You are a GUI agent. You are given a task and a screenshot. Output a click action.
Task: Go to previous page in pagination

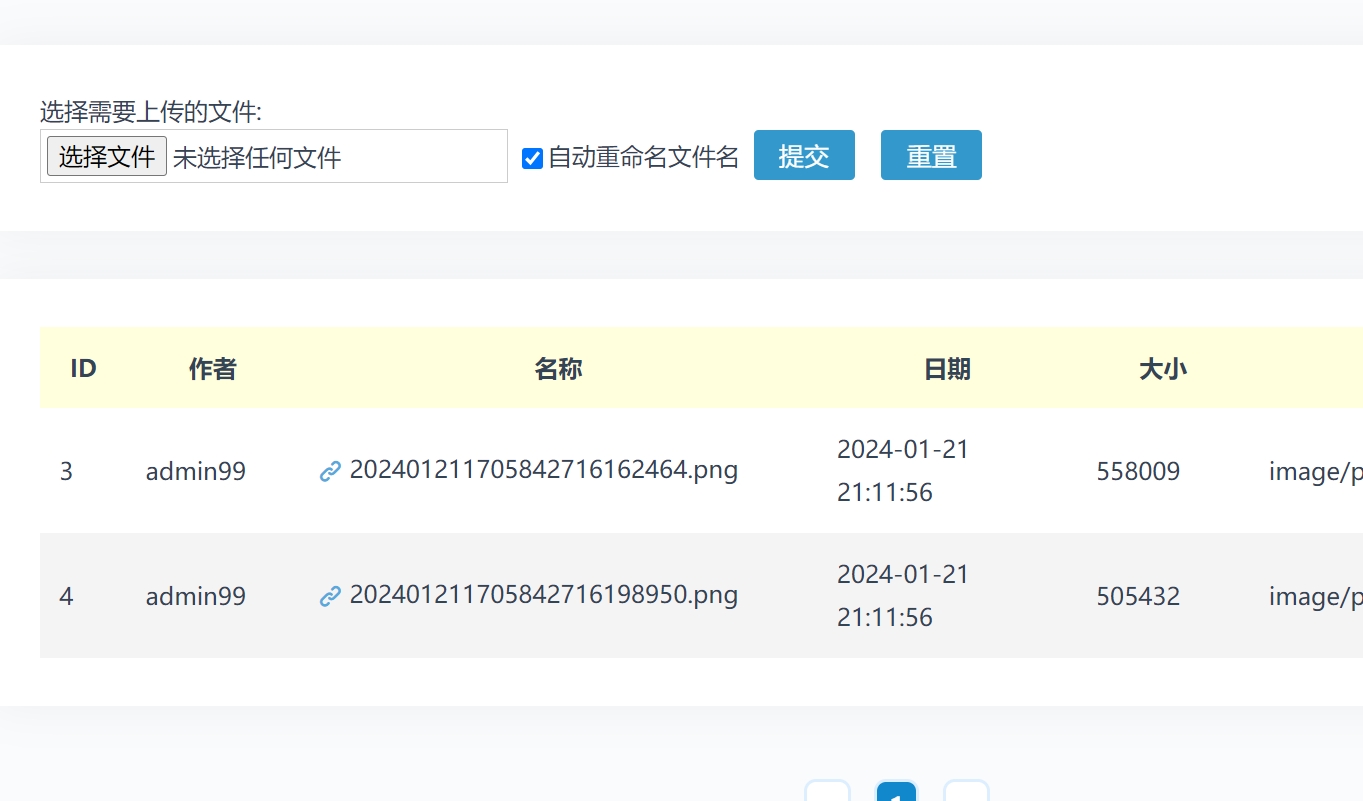[x=828, y=793]
